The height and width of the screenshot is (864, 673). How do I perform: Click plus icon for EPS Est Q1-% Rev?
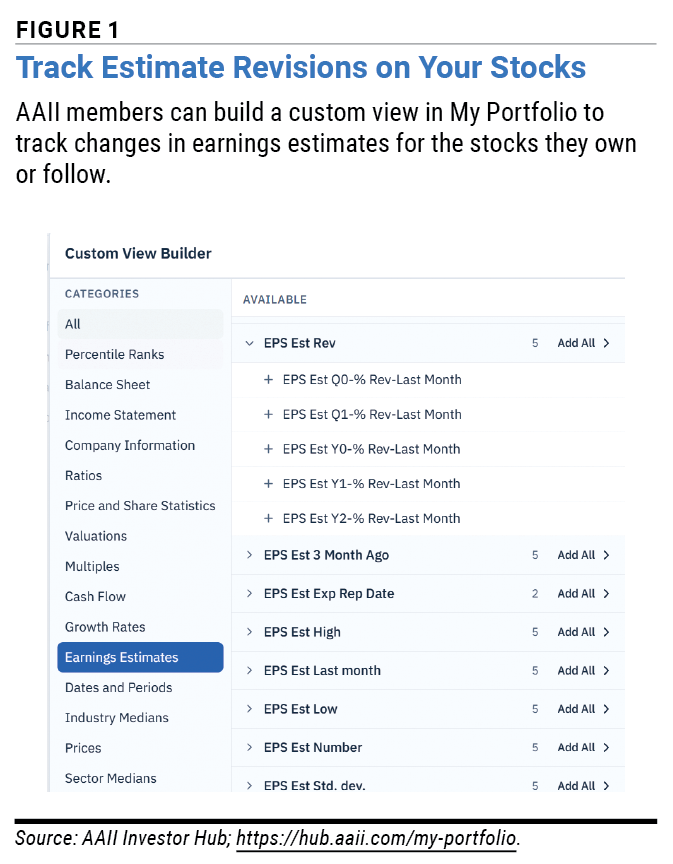coord(268,414)
